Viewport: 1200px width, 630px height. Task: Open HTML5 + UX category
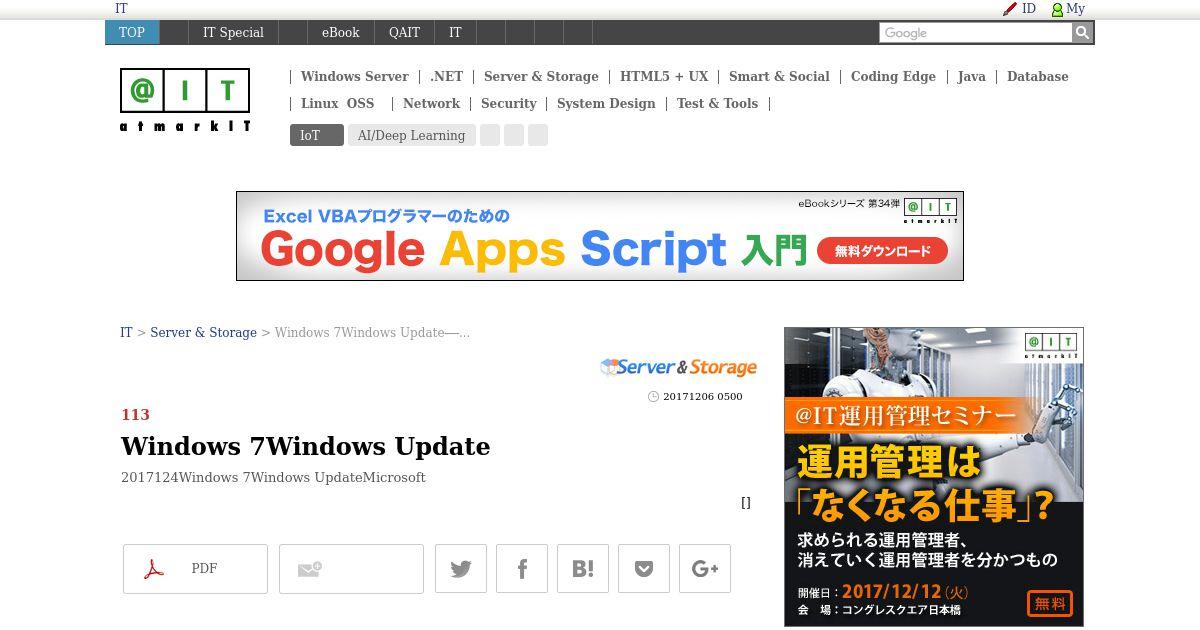[664, 76]
